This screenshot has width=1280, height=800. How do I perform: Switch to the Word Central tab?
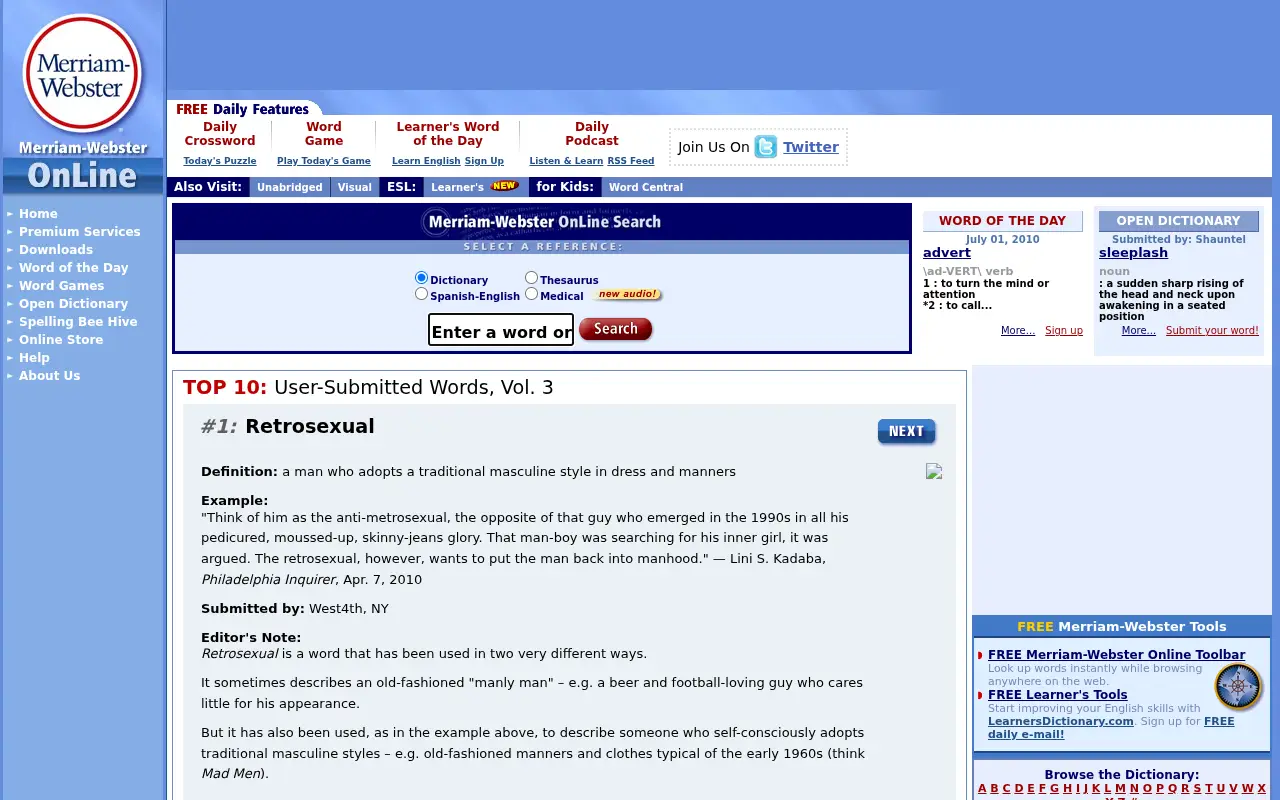coord(646,187)
